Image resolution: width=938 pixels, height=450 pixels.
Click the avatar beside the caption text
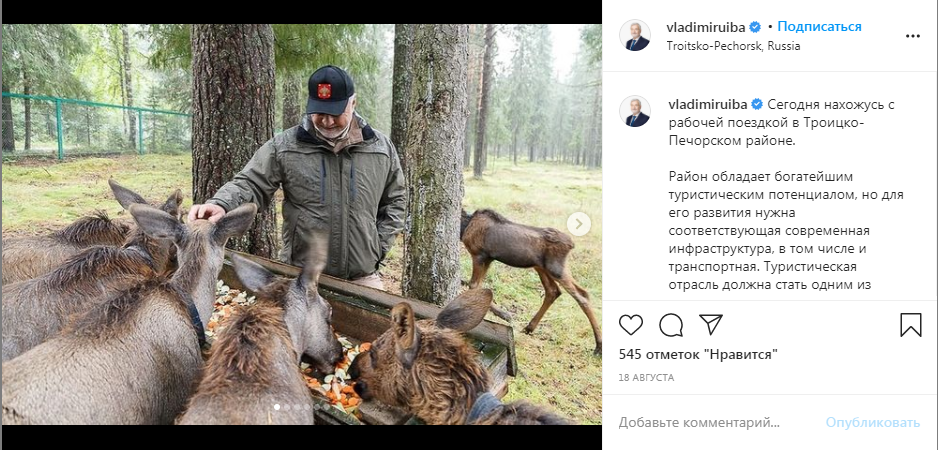634,112
